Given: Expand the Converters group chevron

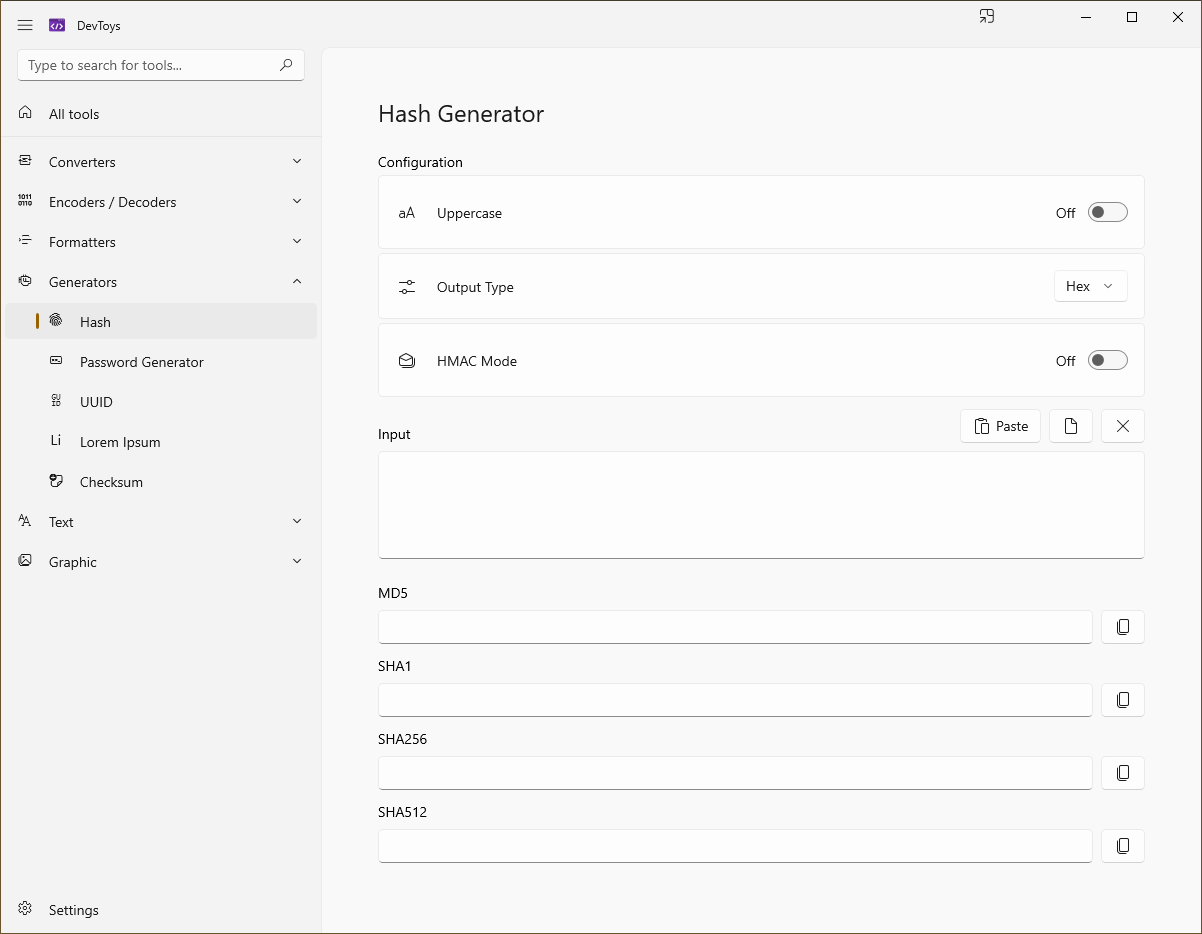Looking at the screenshot, I should (297, 161).
